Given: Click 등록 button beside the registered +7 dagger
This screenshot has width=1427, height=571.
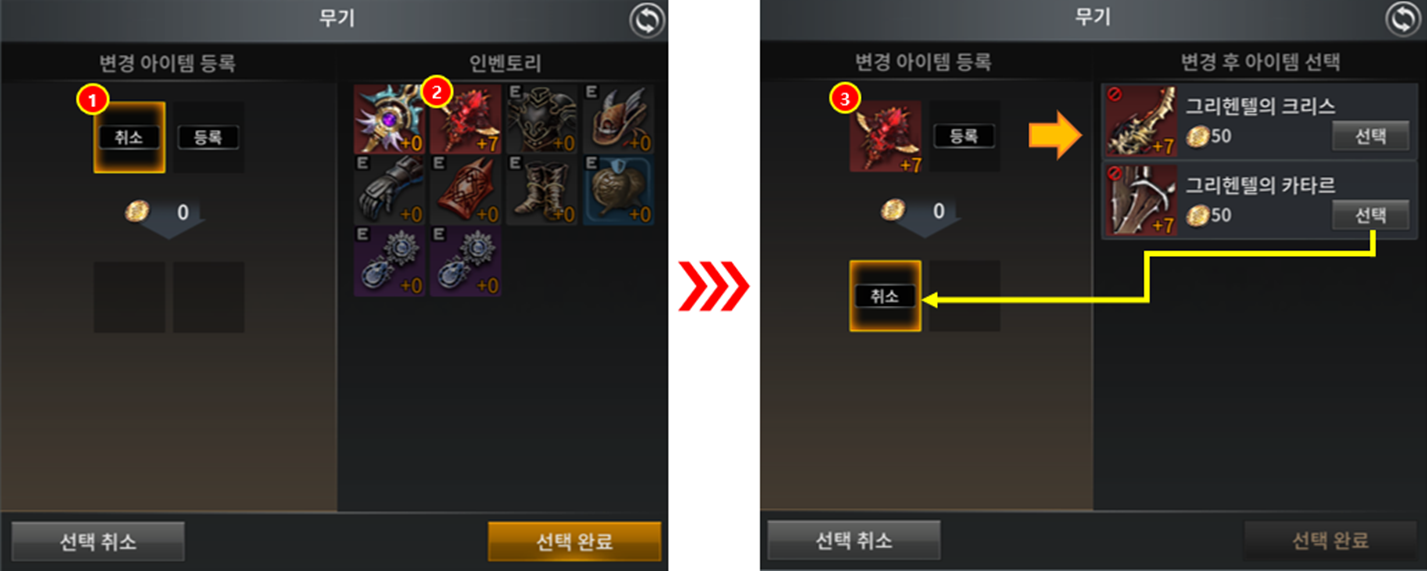Looking at the screenshot, I should [964, 137].
